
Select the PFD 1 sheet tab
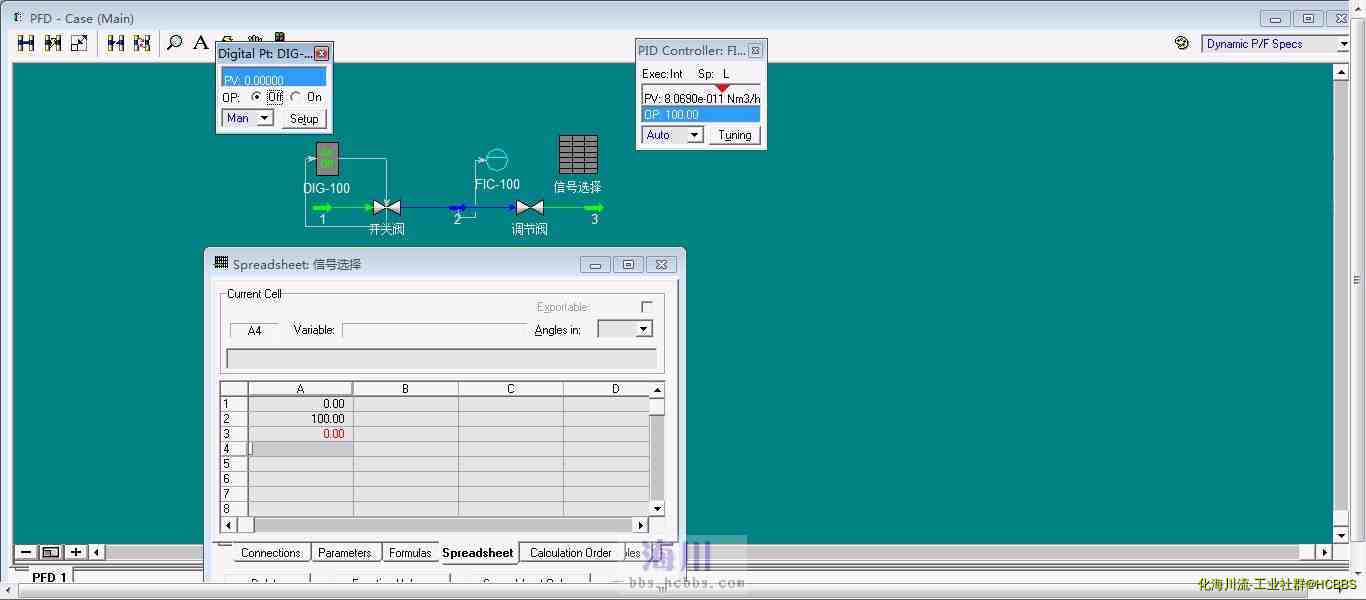[50, 577]
